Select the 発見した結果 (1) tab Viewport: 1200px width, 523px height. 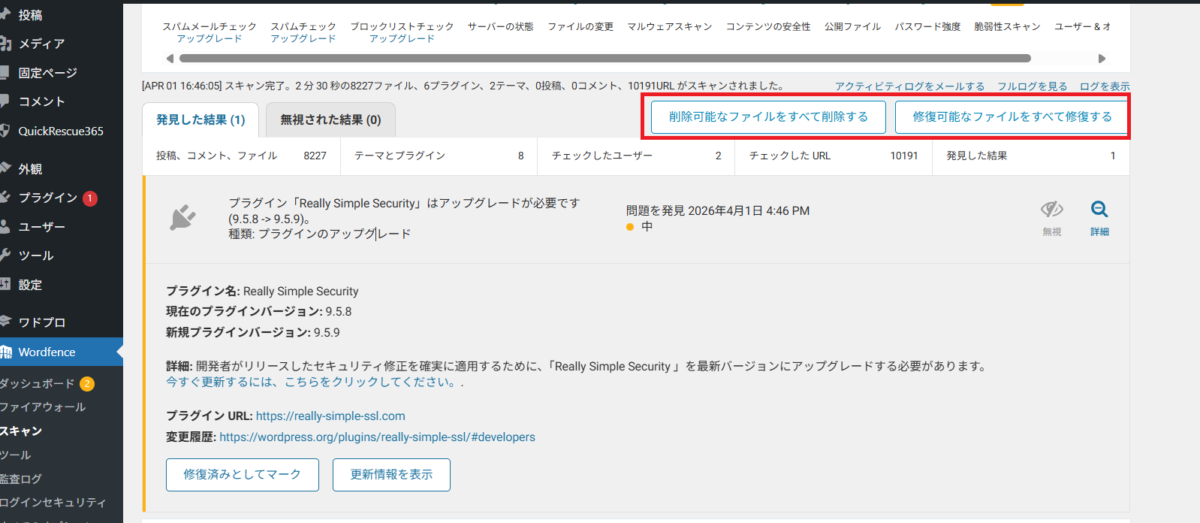pyautogui.click(x=201, y=120)
